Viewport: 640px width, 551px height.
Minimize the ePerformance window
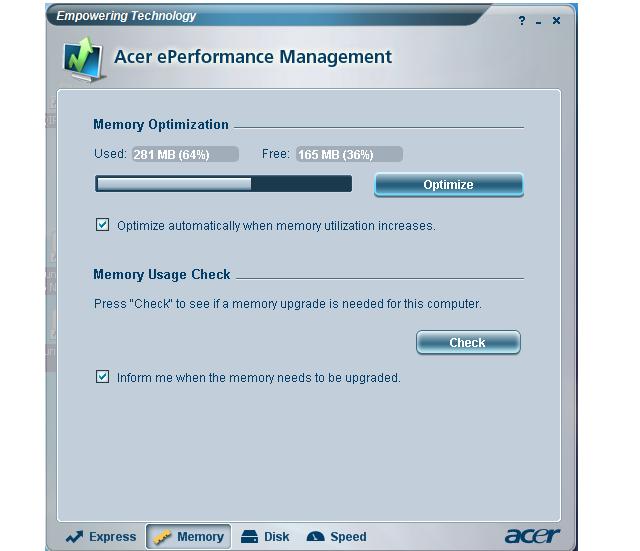539,22
